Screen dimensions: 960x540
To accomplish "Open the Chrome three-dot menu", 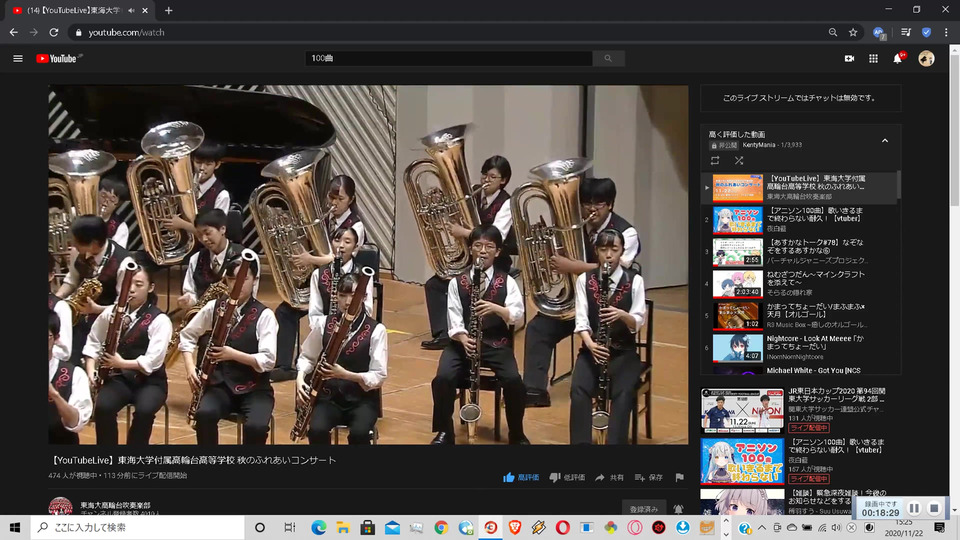I will [x=946, y=32].
